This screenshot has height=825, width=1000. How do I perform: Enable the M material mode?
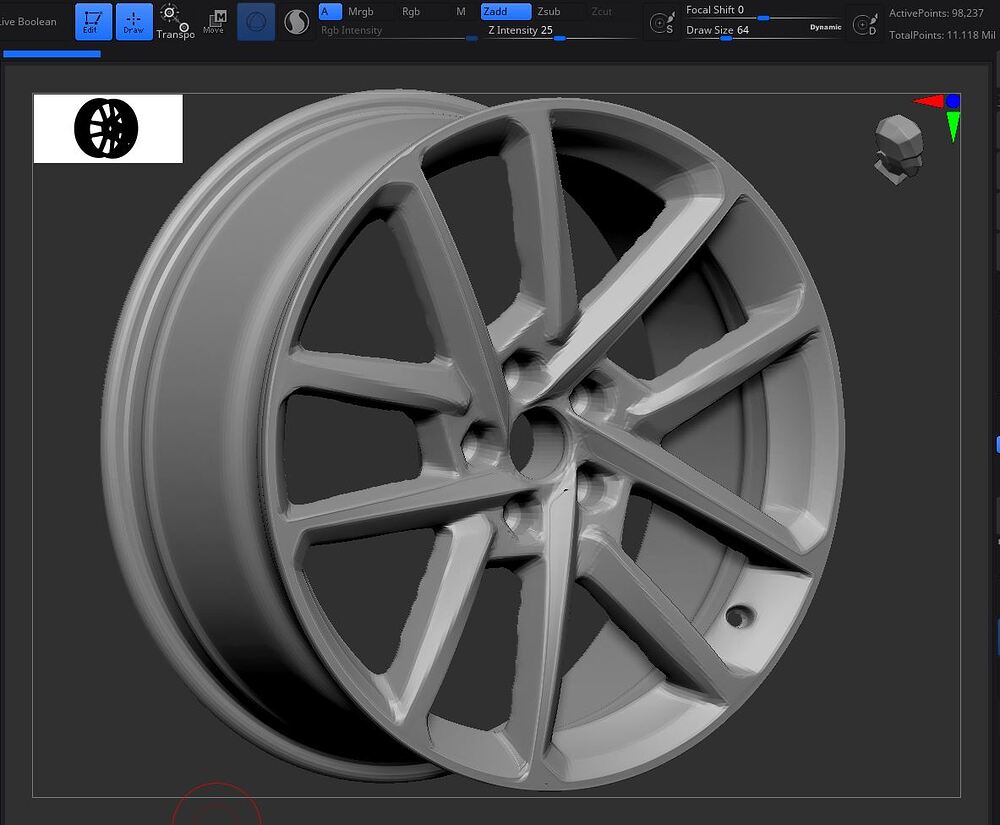[x=460, y=11]
